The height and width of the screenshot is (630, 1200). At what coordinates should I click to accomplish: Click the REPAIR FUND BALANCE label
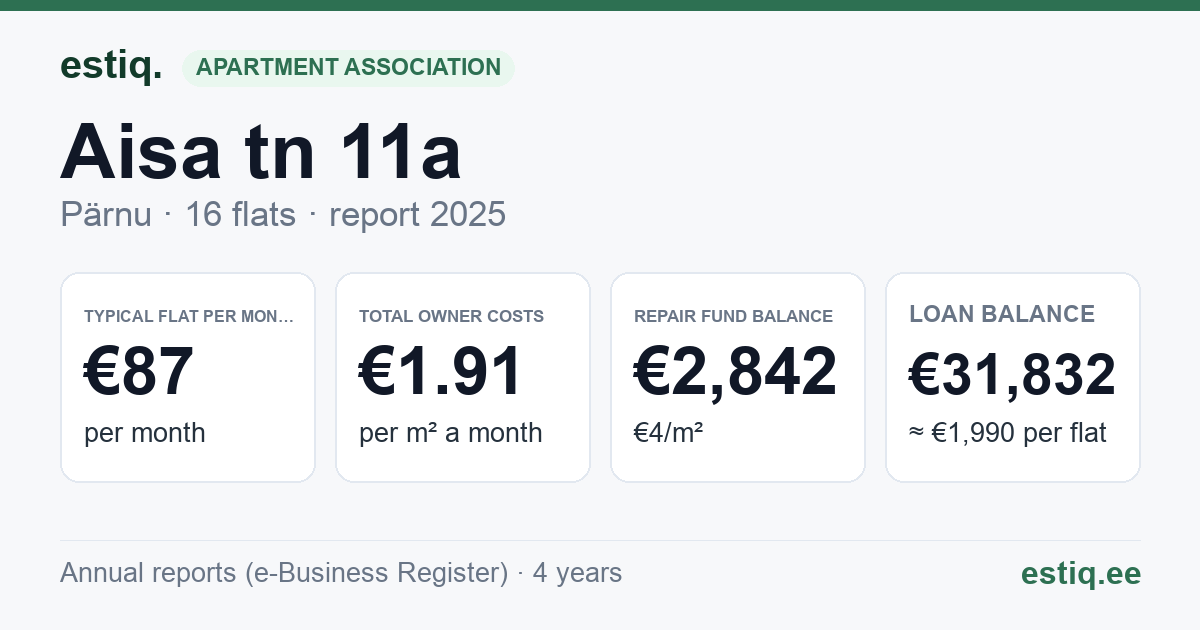click(x=733, y=316)
